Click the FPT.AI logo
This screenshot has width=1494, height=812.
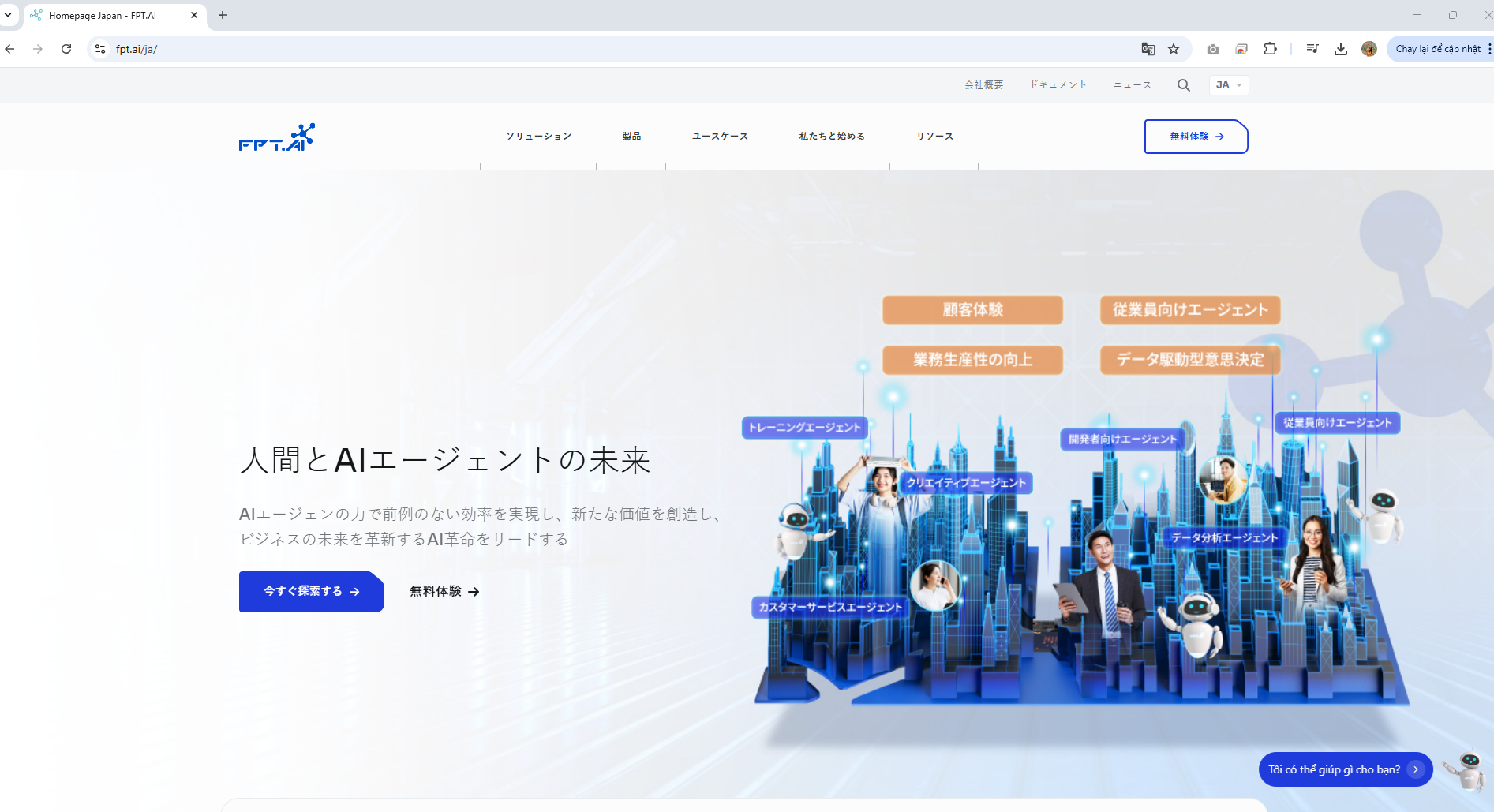(x=276, y=137)
